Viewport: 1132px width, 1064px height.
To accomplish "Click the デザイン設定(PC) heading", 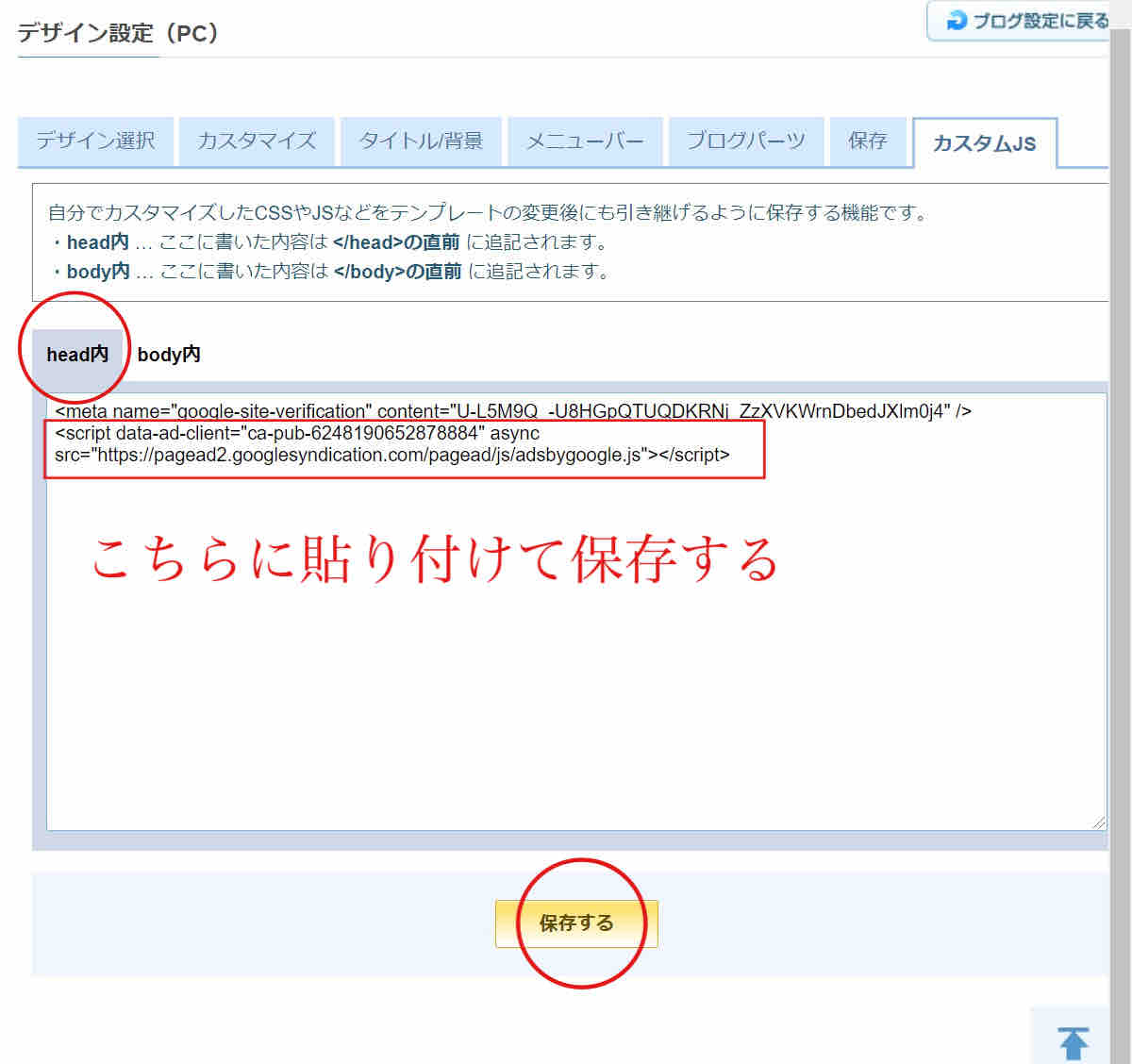I will [x=120, y=33].
